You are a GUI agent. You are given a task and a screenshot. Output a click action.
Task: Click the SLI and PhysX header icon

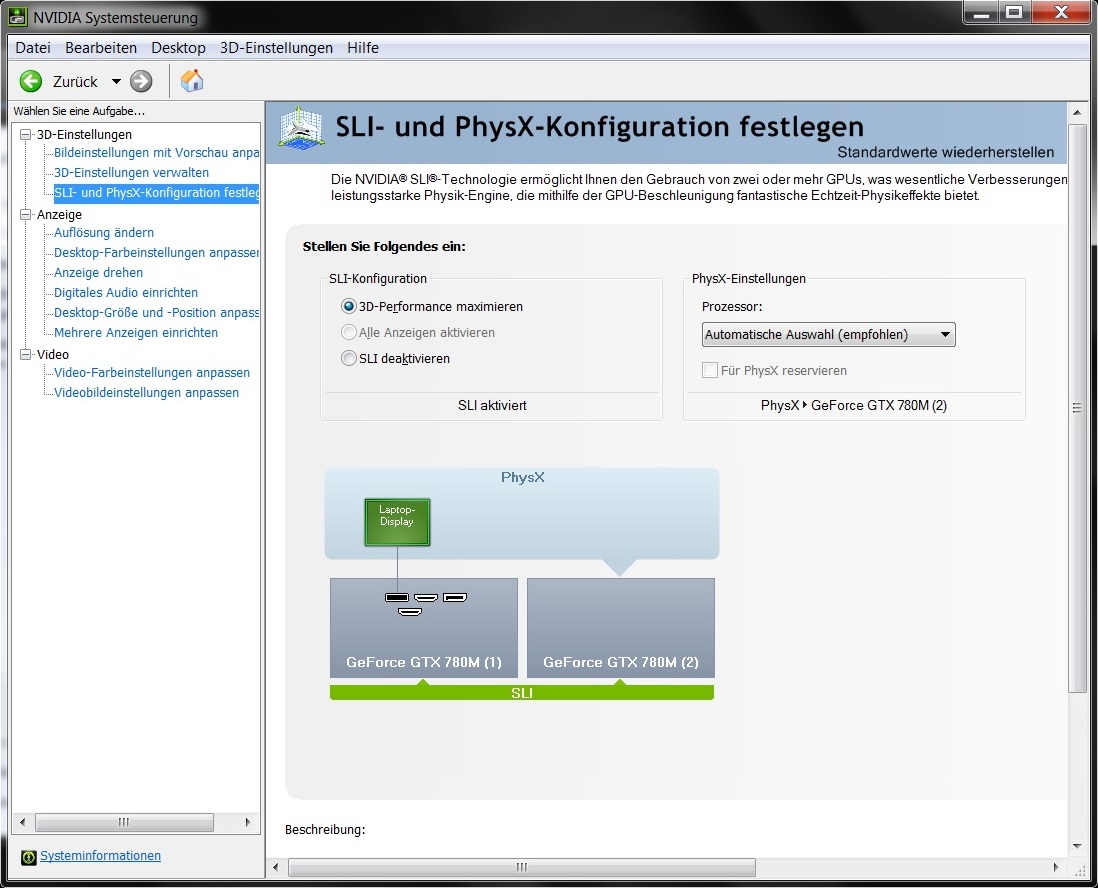[301, 127]
